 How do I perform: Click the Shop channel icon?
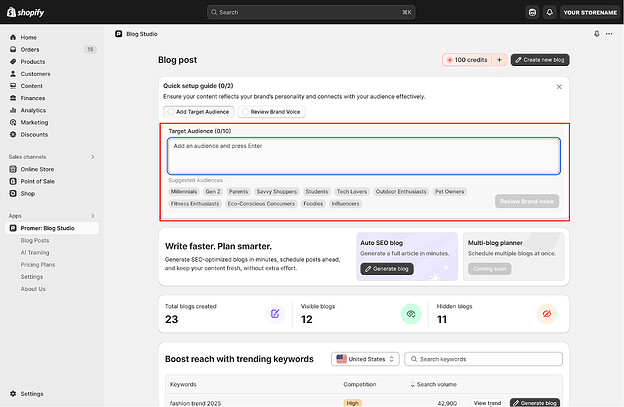point(13,193)
